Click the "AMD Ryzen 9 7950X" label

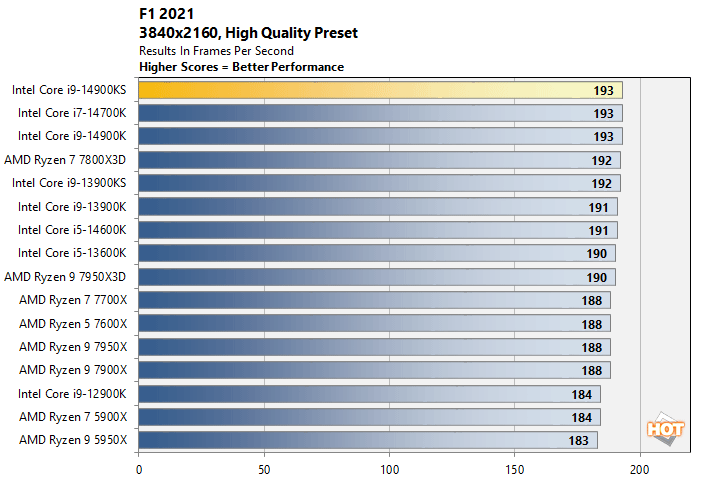73,347
